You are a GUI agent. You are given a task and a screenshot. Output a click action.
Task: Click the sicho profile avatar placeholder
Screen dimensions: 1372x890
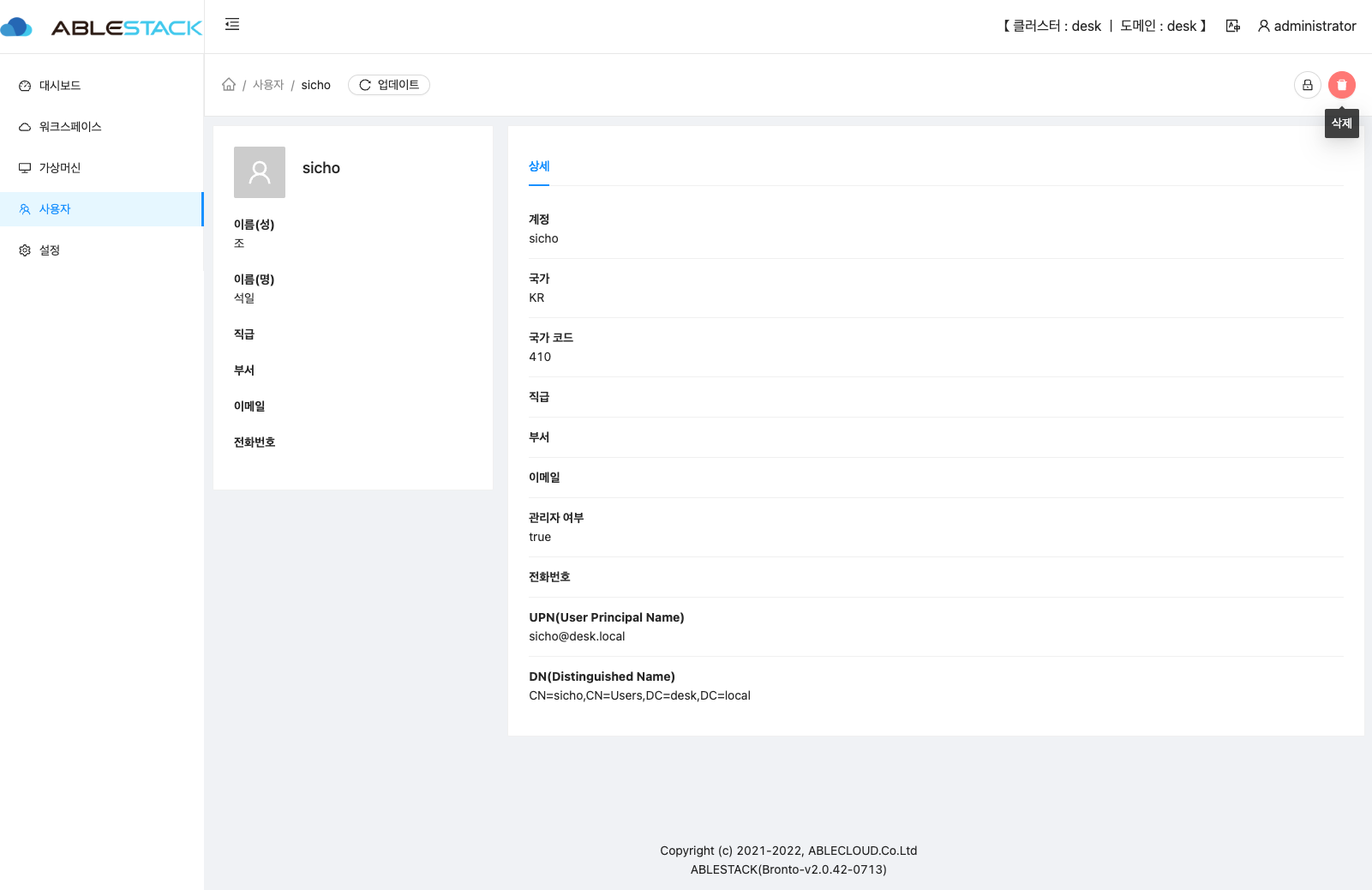[x=259, y=172]
